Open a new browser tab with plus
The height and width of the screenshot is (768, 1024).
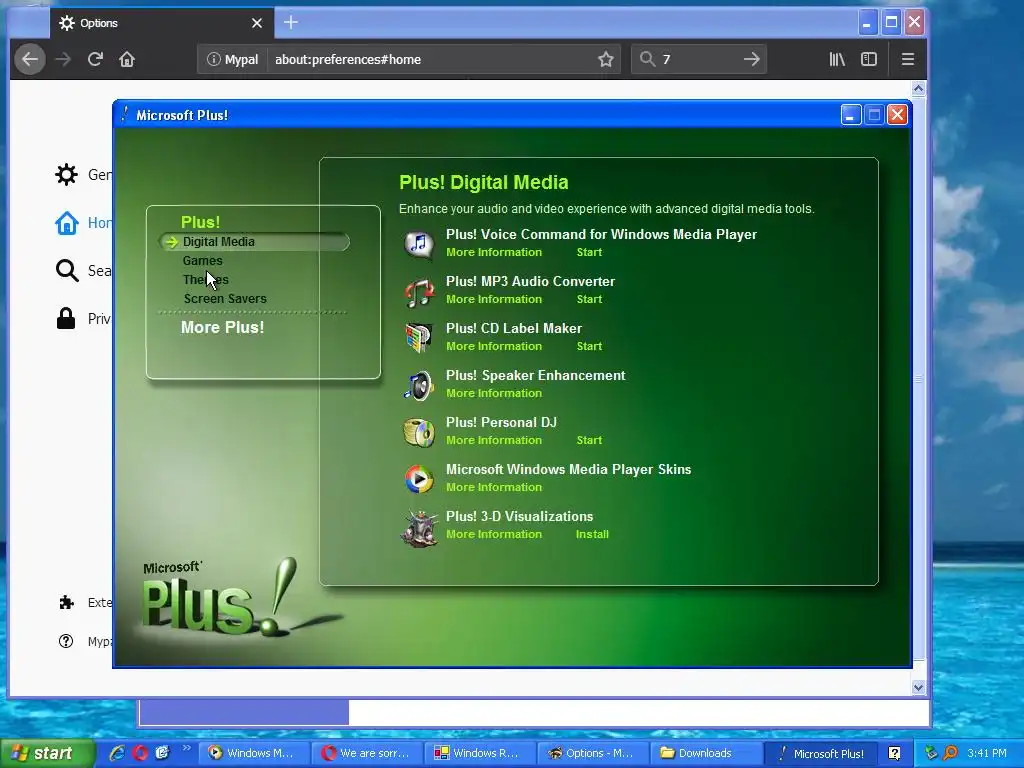[x=291, y=23]
